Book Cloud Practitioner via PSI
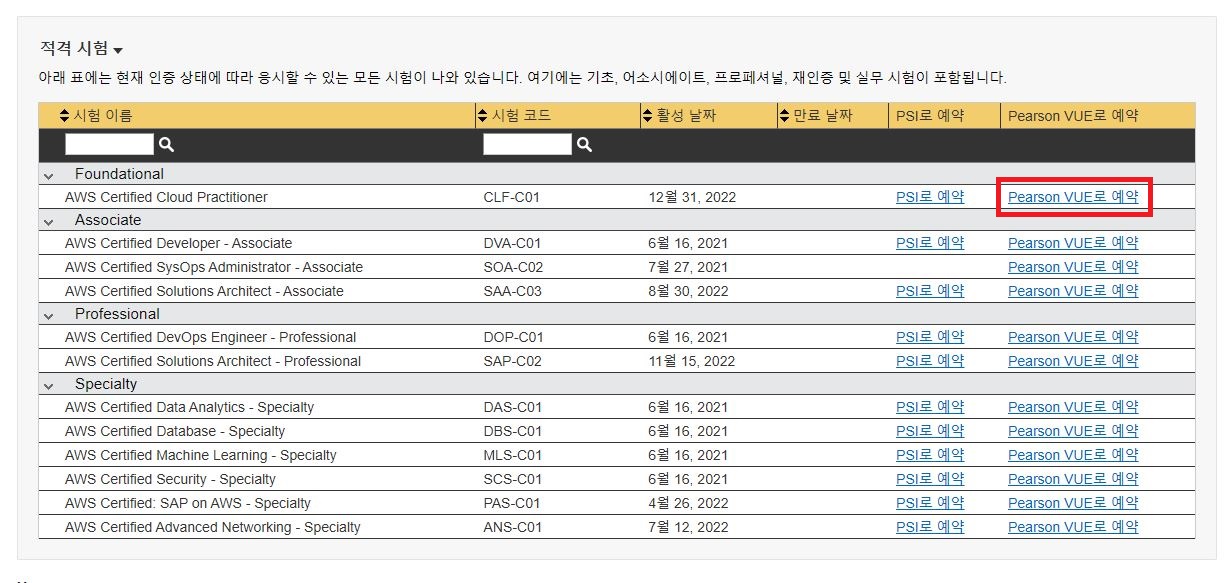 point(930,197)
